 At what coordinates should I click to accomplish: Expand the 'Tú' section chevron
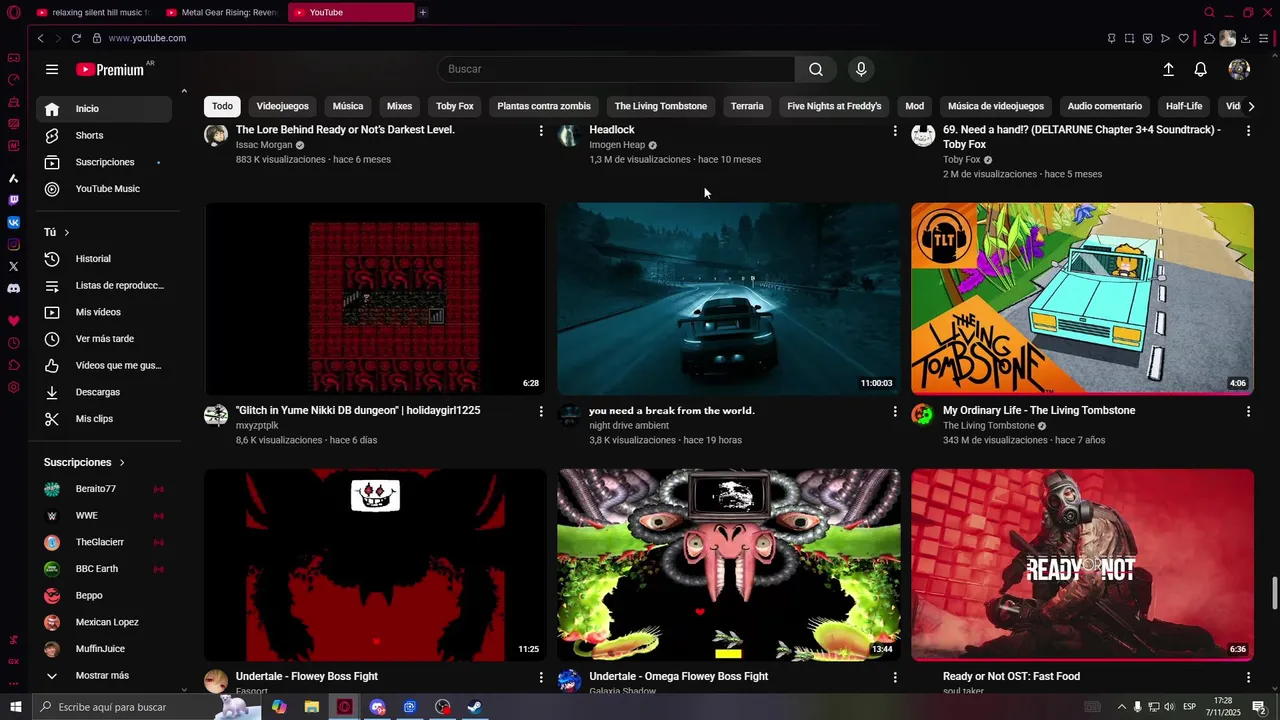coord(67,232)
